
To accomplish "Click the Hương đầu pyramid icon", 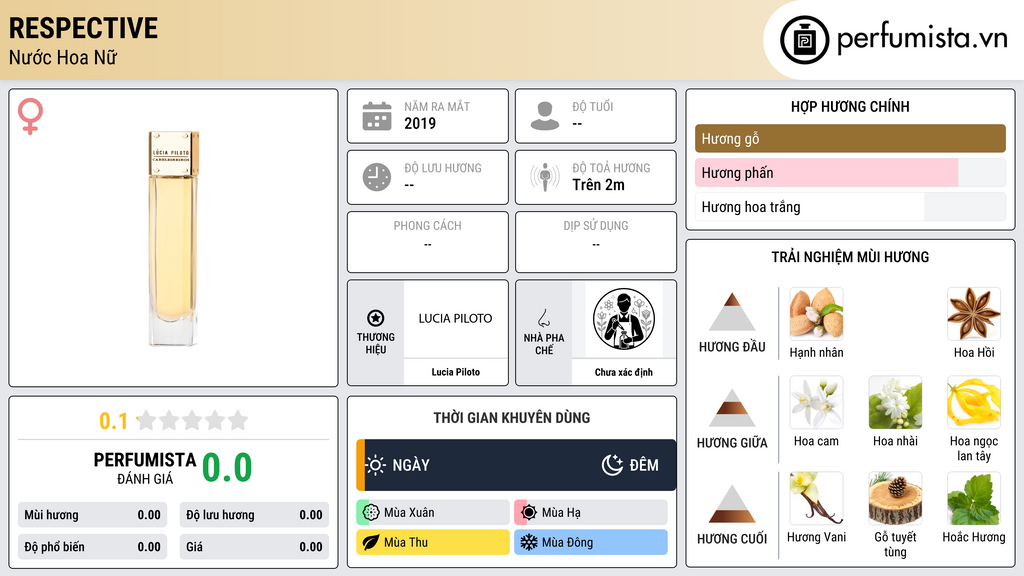I will [x=732, y=312].
